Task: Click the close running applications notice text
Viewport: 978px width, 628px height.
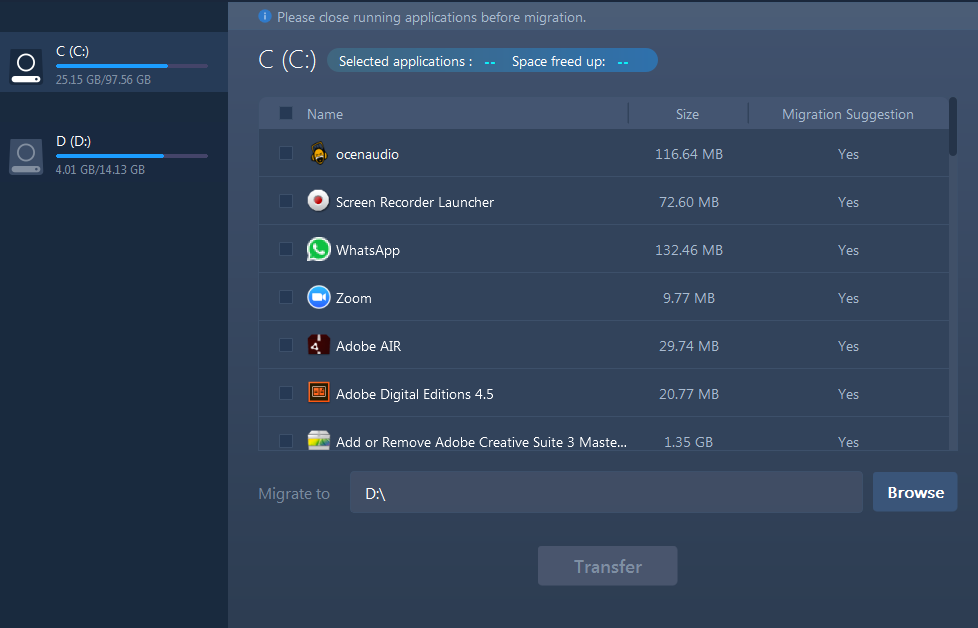Action: tap(432, 17)
